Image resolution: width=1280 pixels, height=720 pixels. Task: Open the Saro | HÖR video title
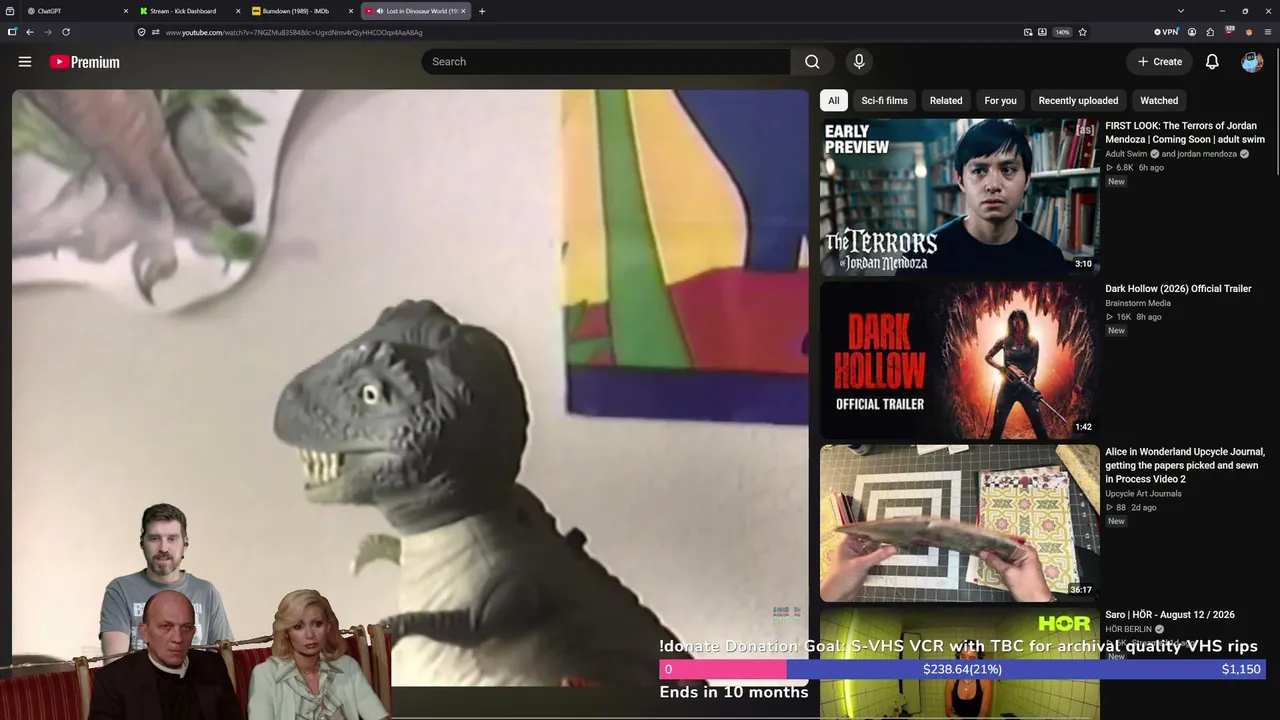(1170, 615)
